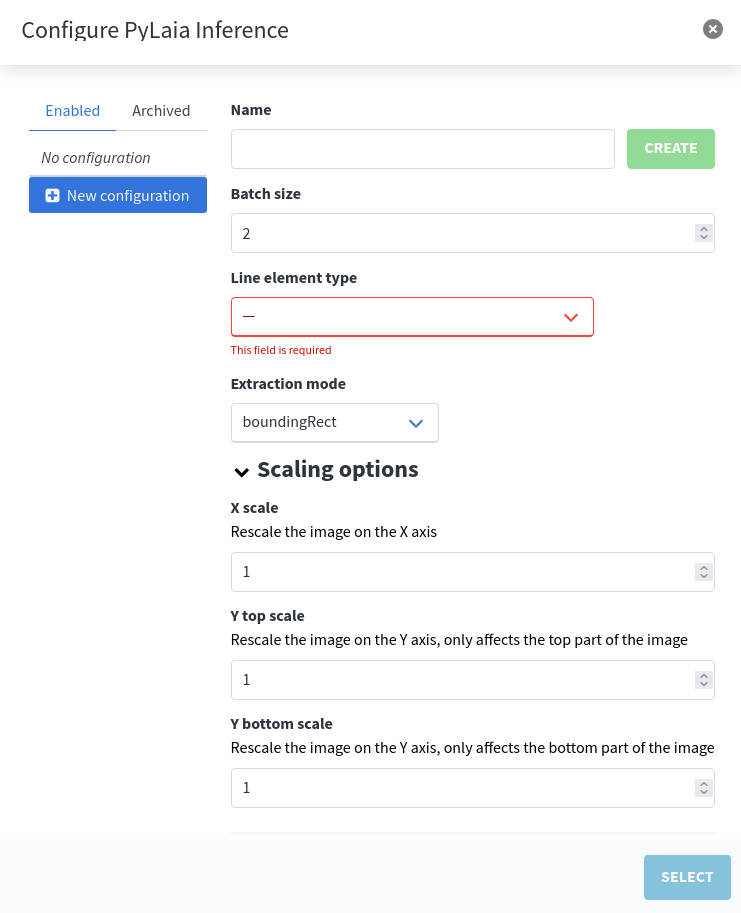The image size is (741, 913).
Task: Click the Batch size stepper up arrow
Action: pos(702,227)
